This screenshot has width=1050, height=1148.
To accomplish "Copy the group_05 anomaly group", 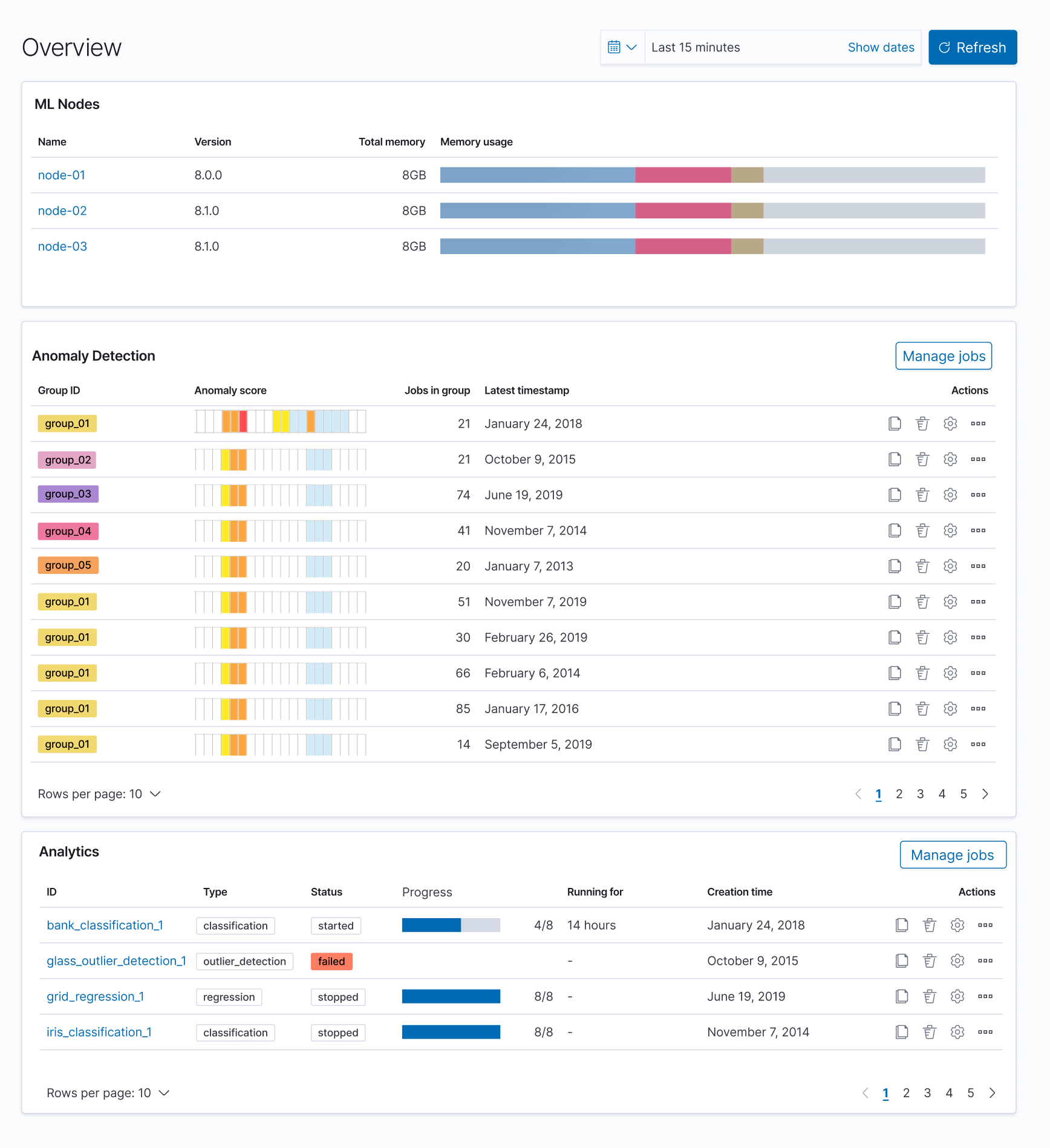I will tap(895, 566).
